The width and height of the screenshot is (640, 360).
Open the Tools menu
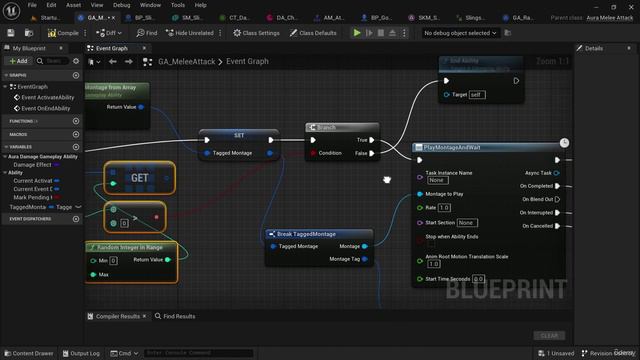point(178,5)
